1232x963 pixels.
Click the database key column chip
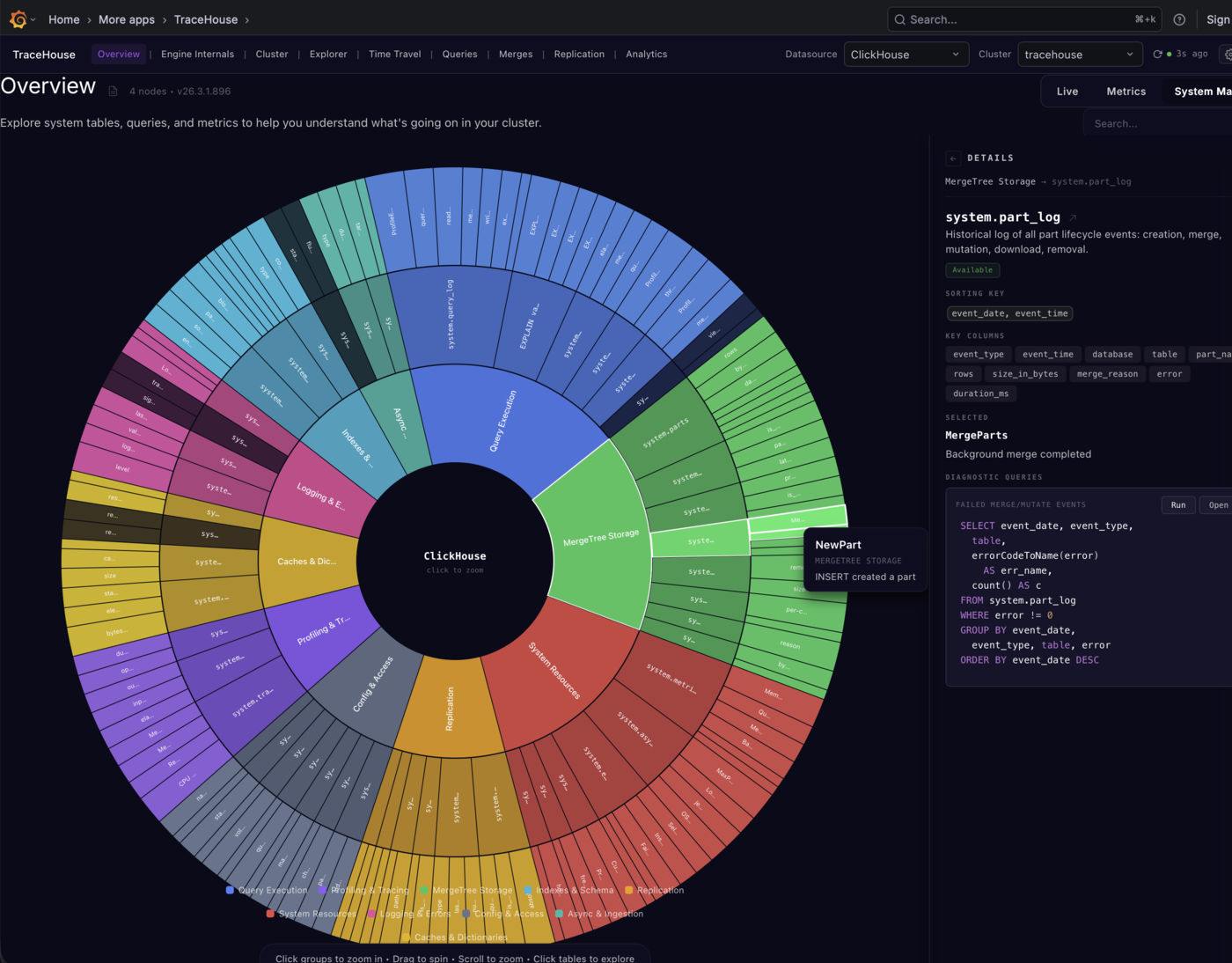pyautogui.click(x=1112, y=355)
